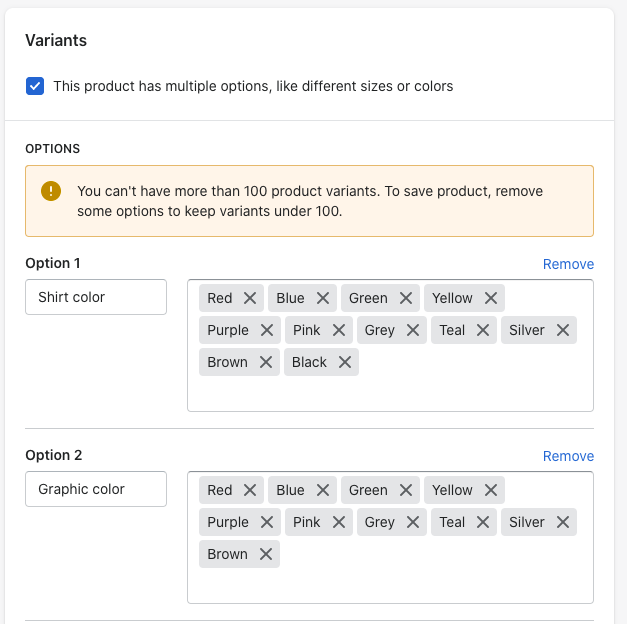Delete Purple tag from Shirt color
The image size is (627, 624).
267,330
